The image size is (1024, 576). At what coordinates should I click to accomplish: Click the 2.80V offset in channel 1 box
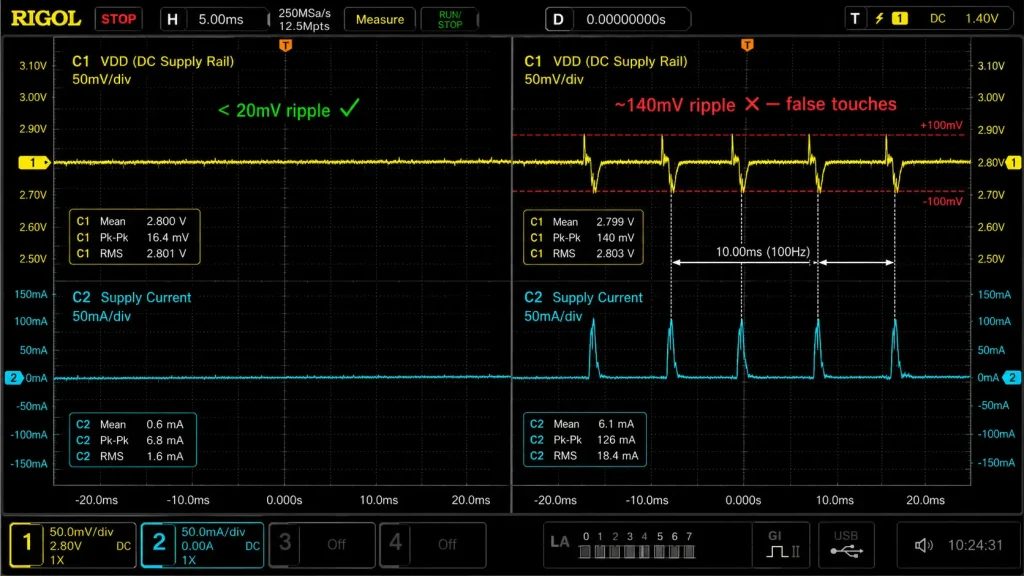65,546
